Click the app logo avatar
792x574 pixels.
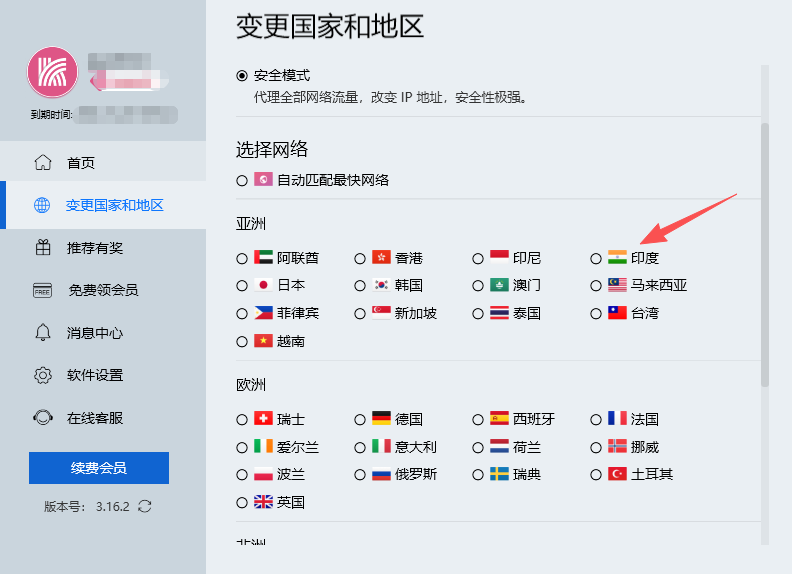[52, 73]
